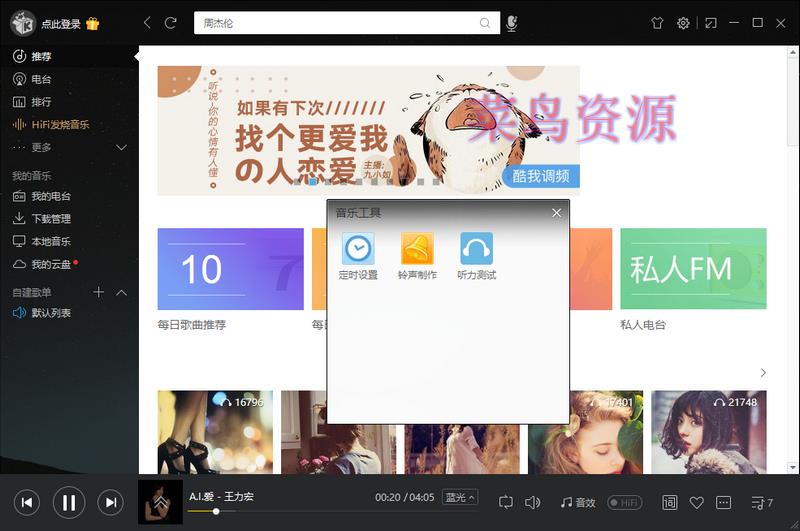Image resolution: width=800 pixels, height=531 pixels.
Task: Open the skin (shirt) icon
Action: click(x=657, y=23)
